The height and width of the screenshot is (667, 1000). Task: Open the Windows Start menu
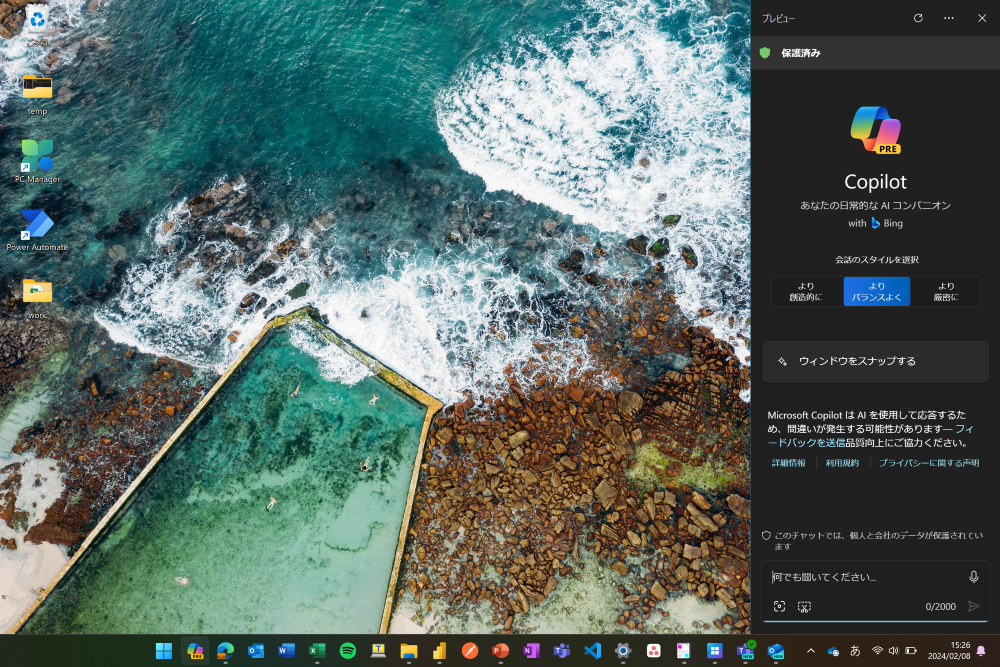163,651
